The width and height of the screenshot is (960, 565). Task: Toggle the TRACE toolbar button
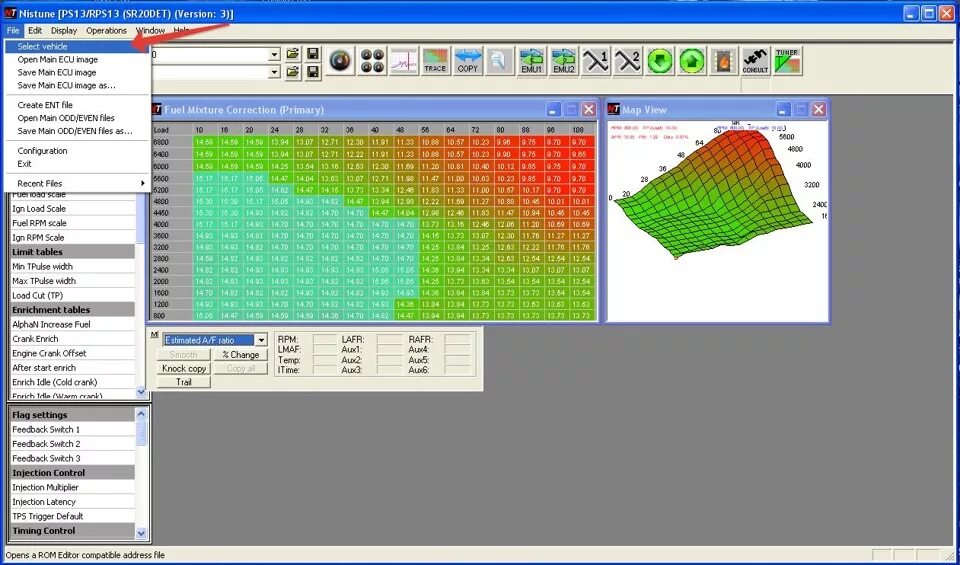(435, 61)
